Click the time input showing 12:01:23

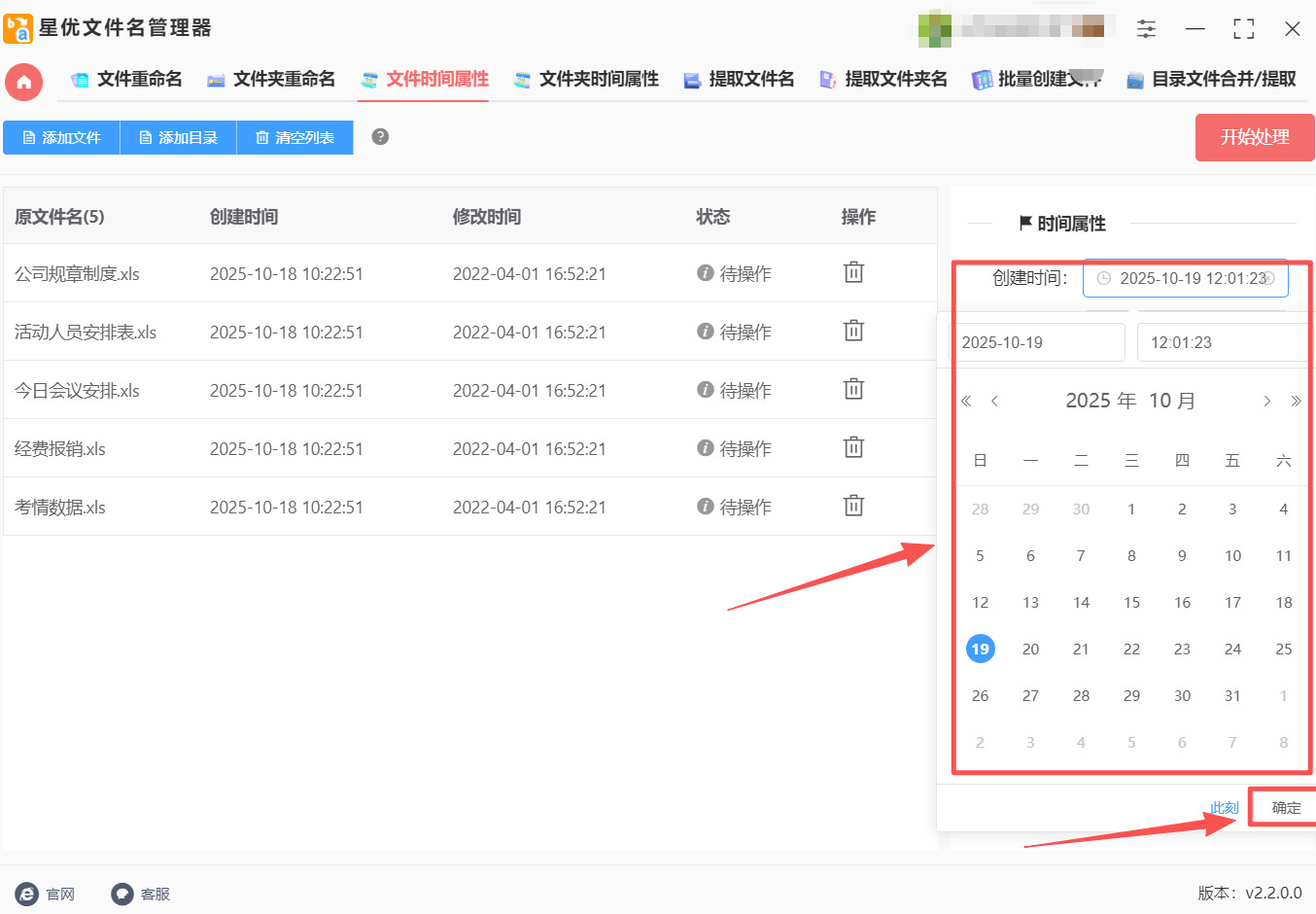point(1223,342)
